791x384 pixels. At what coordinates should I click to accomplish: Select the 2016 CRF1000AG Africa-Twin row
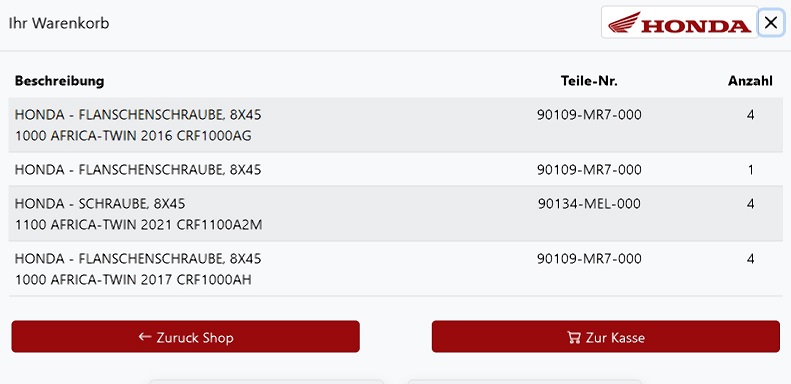point(396,125)
